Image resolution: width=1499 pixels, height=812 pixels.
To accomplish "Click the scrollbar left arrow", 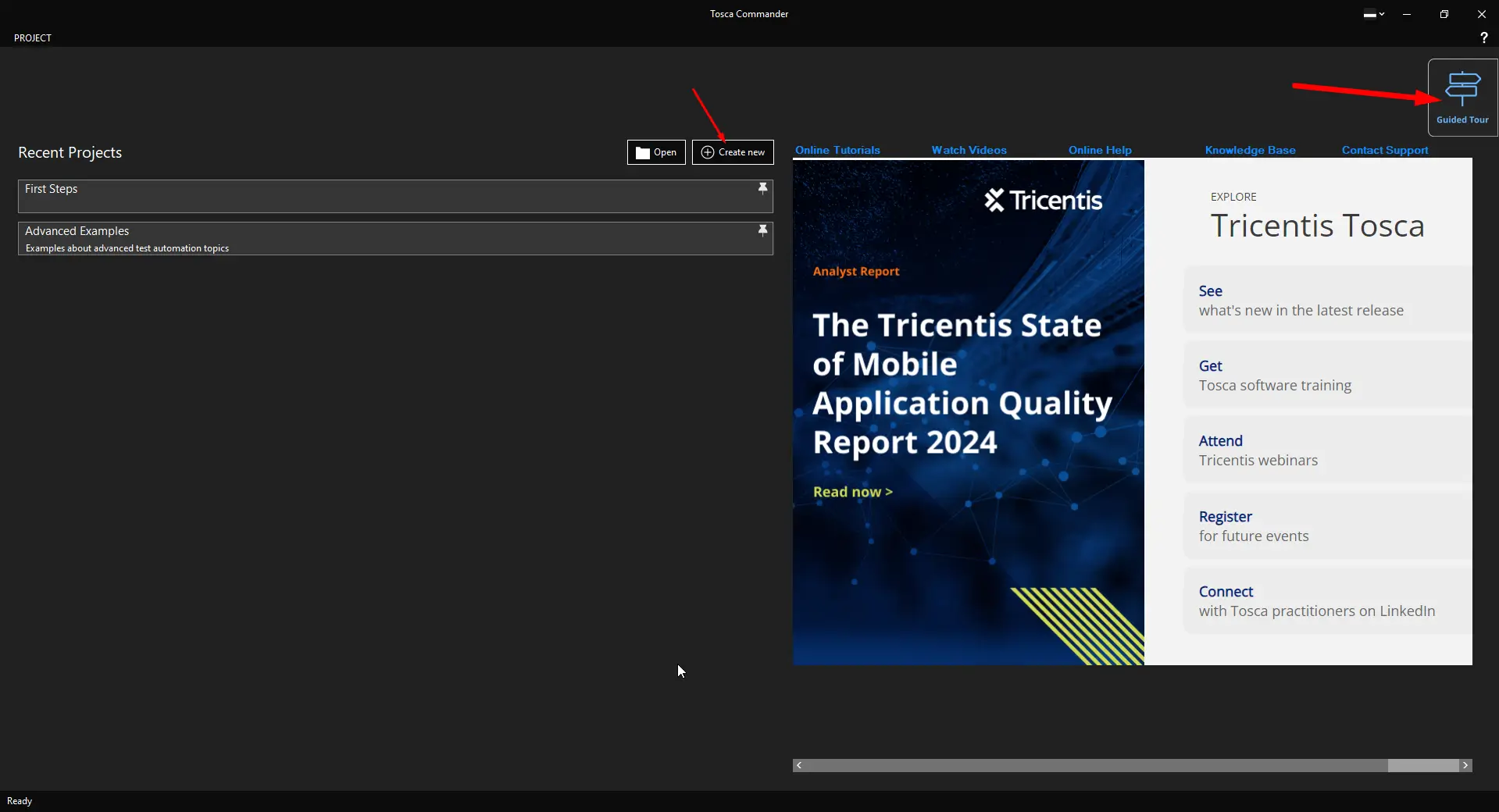I will 798,765.
